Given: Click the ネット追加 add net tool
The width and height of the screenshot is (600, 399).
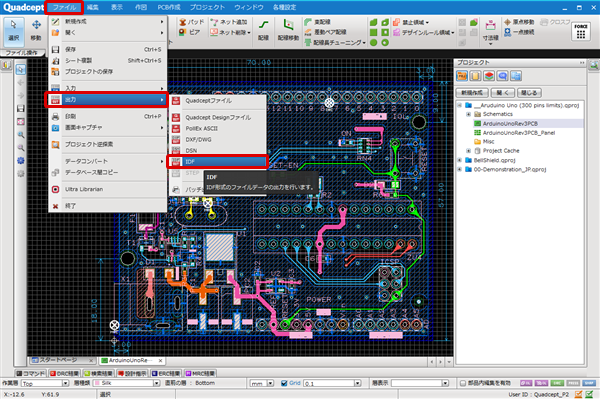Looking at the screenshot, I should click(229, 22).
